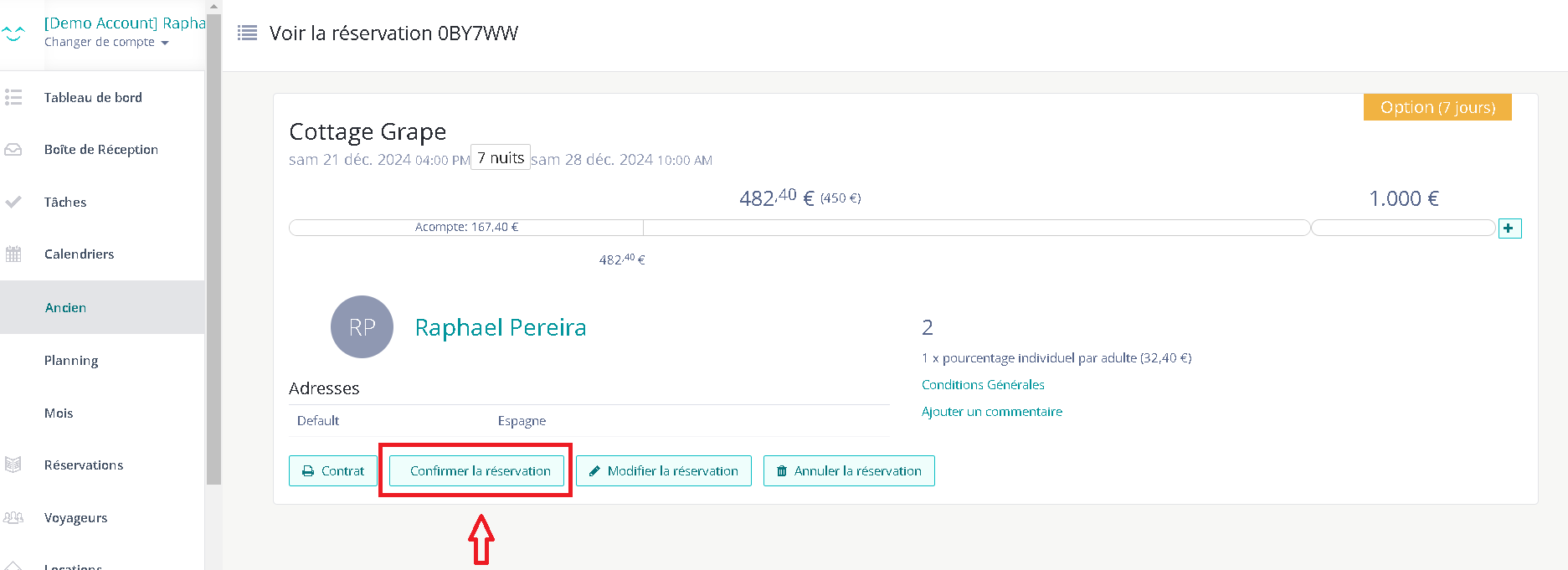Click Ajouter un commentaire link
This screenshot has width=1568, height=570.
coord(991,412)
